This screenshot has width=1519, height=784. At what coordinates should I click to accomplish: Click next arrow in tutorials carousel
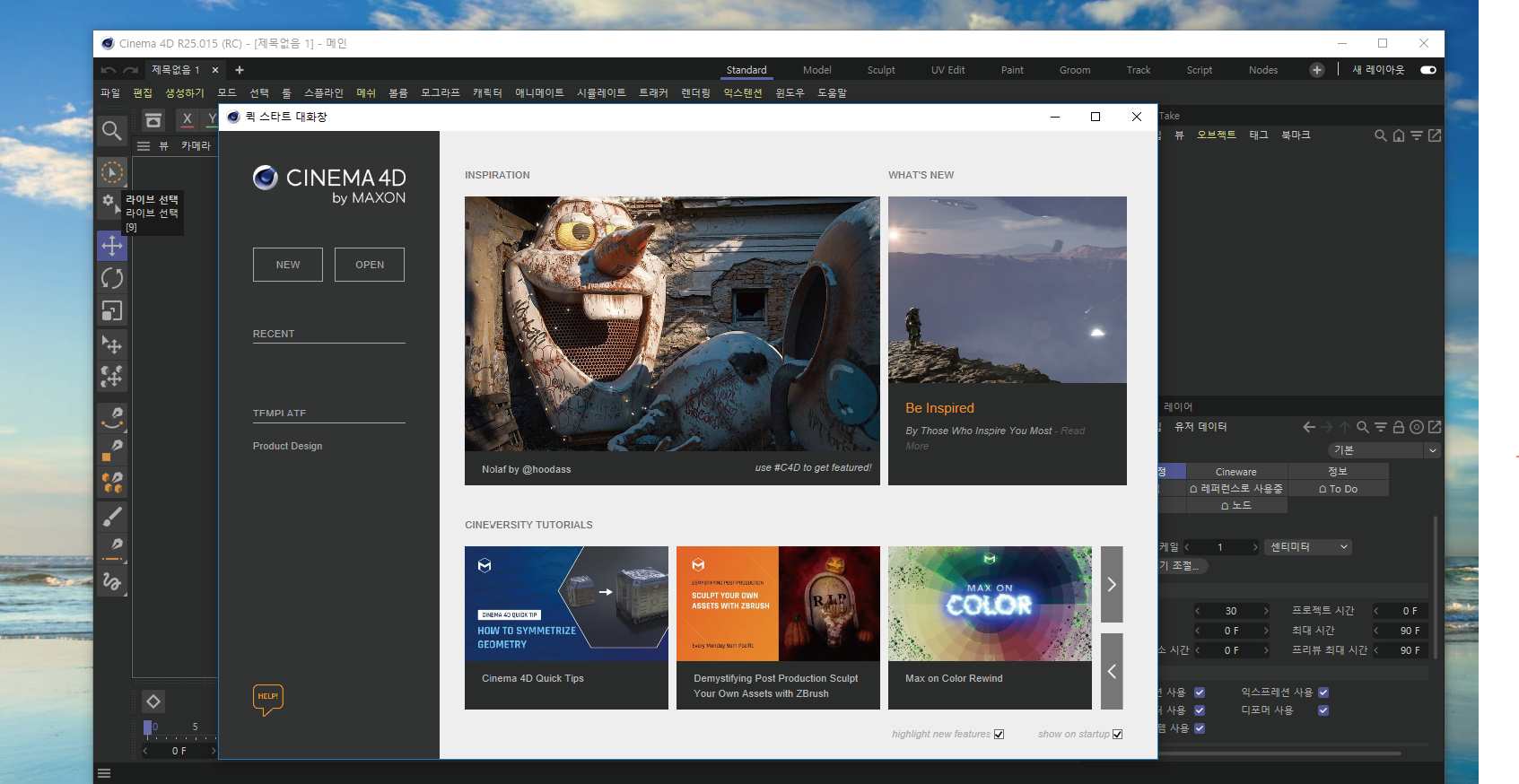(1112, 585)
